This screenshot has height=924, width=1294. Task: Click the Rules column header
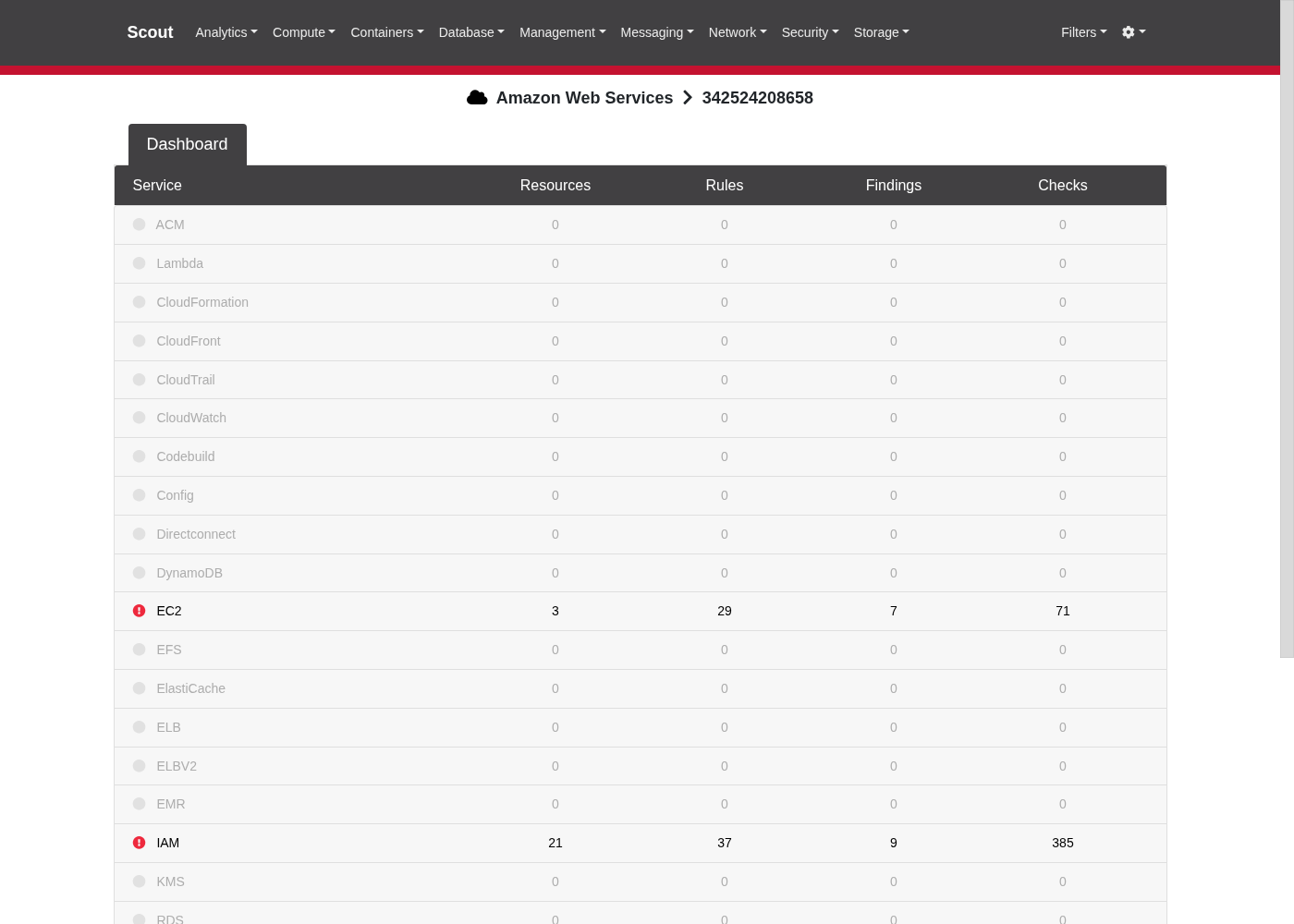click(x=725, y=186)
